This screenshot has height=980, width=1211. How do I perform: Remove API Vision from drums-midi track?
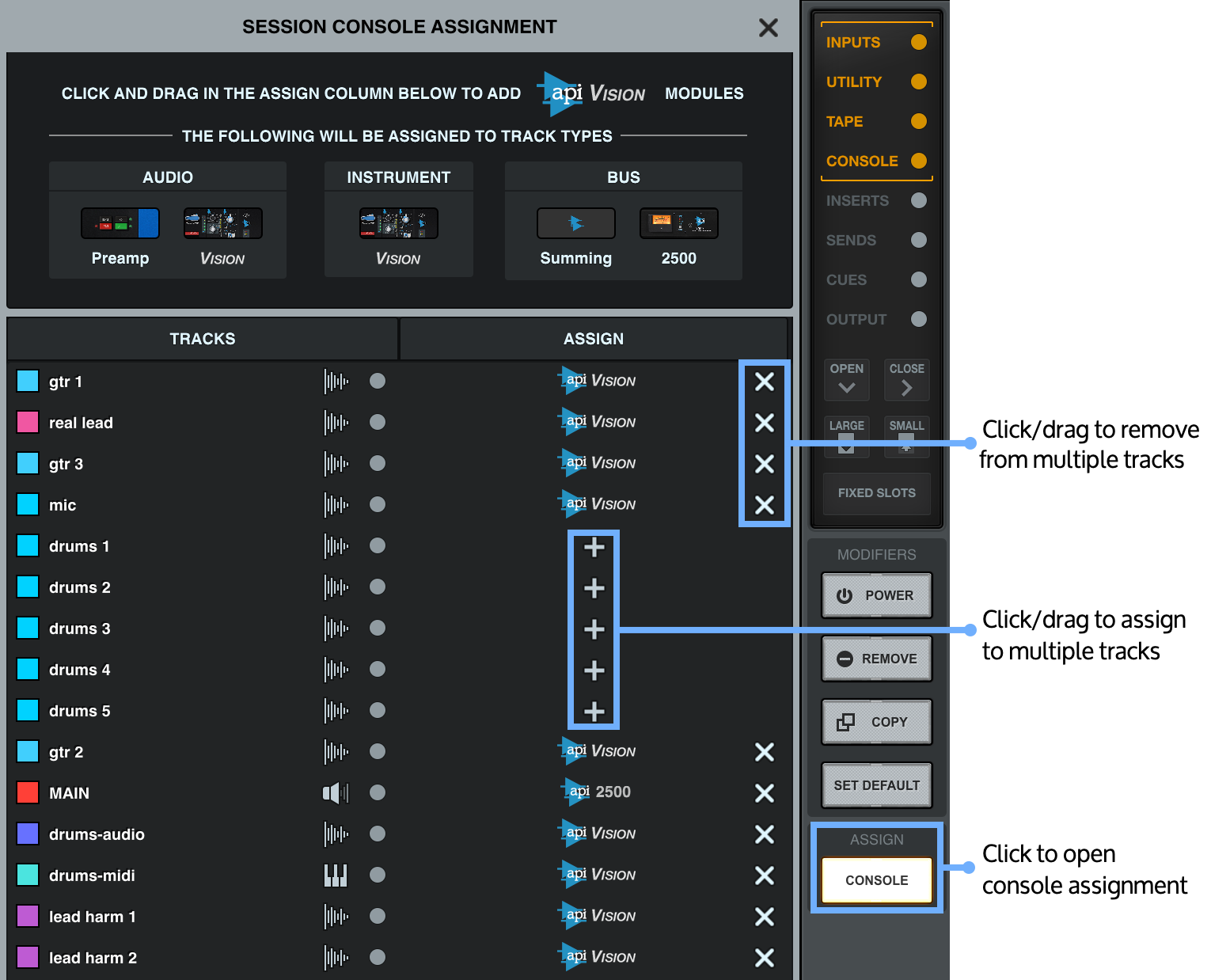click(x=764, y=876)
